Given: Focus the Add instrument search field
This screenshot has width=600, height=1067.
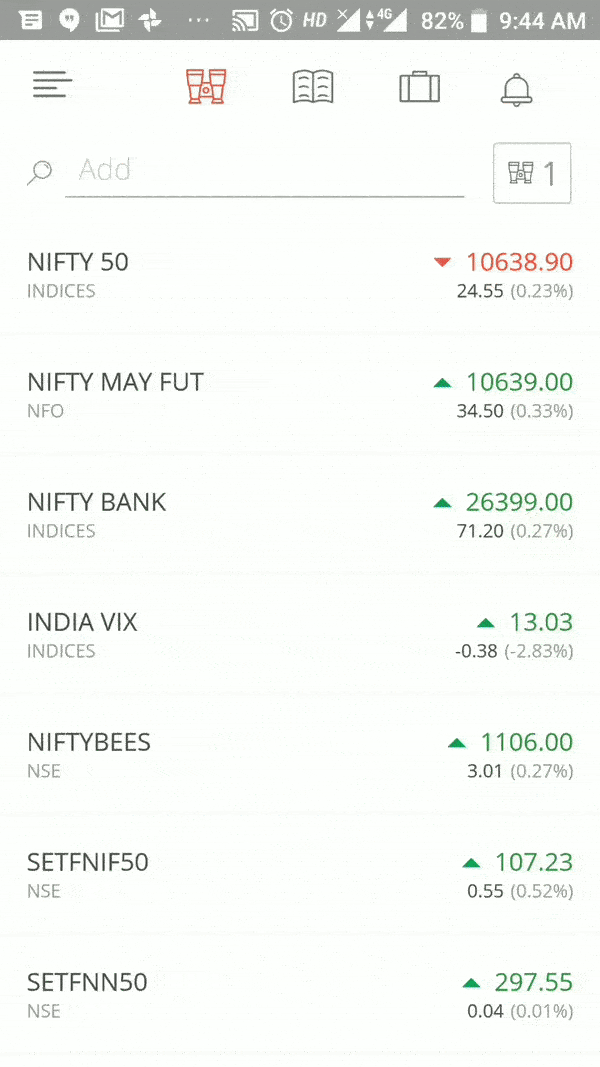Looking at the screenshot, I should [x=265, y=170].
